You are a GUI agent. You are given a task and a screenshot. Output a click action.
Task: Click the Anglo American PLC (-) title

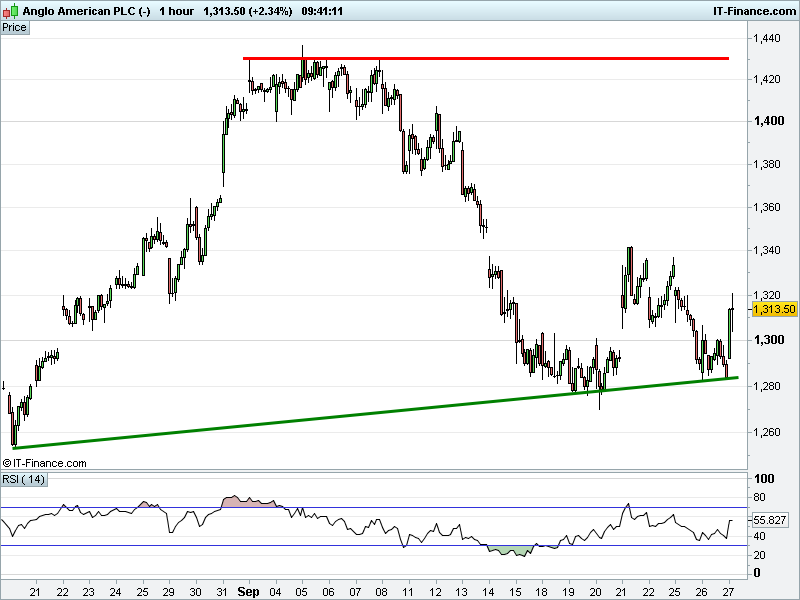click(x=86, y=11)
